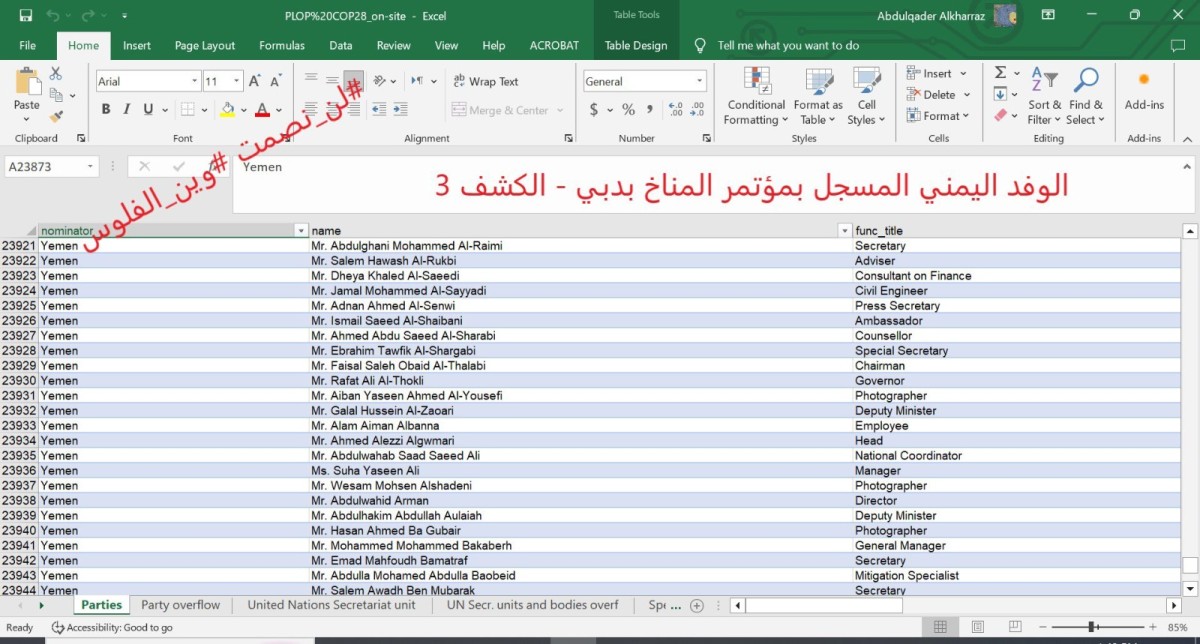This screenshot has height=644, width=1200.
Task: Click the Paste clipboard icon
Action: click(x=27, y=83)
